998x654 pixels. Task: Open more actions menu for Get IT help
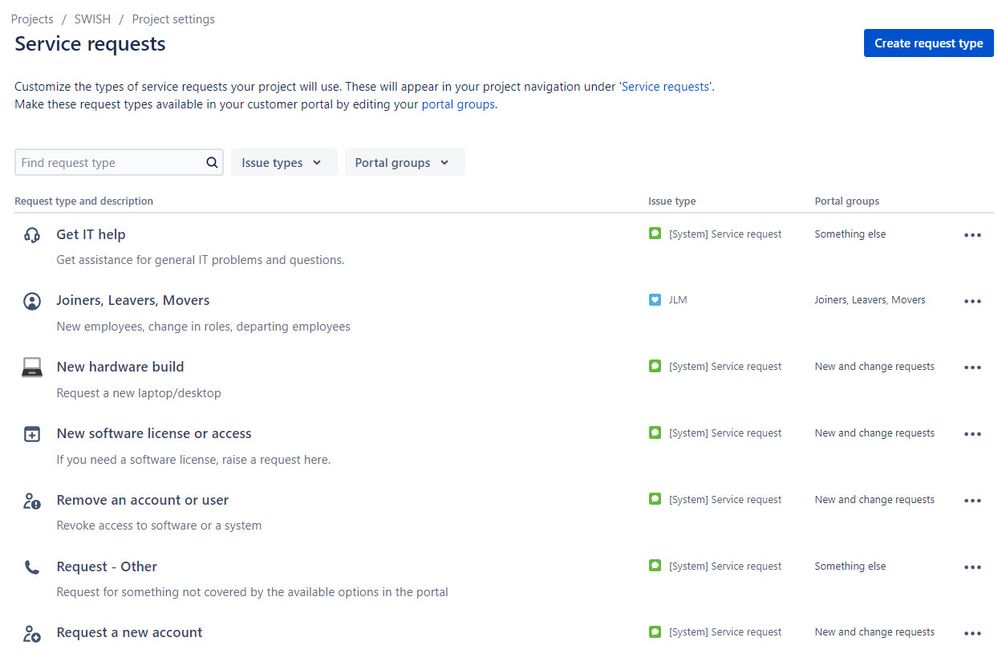pyautogui.click(x=972, y=235)
